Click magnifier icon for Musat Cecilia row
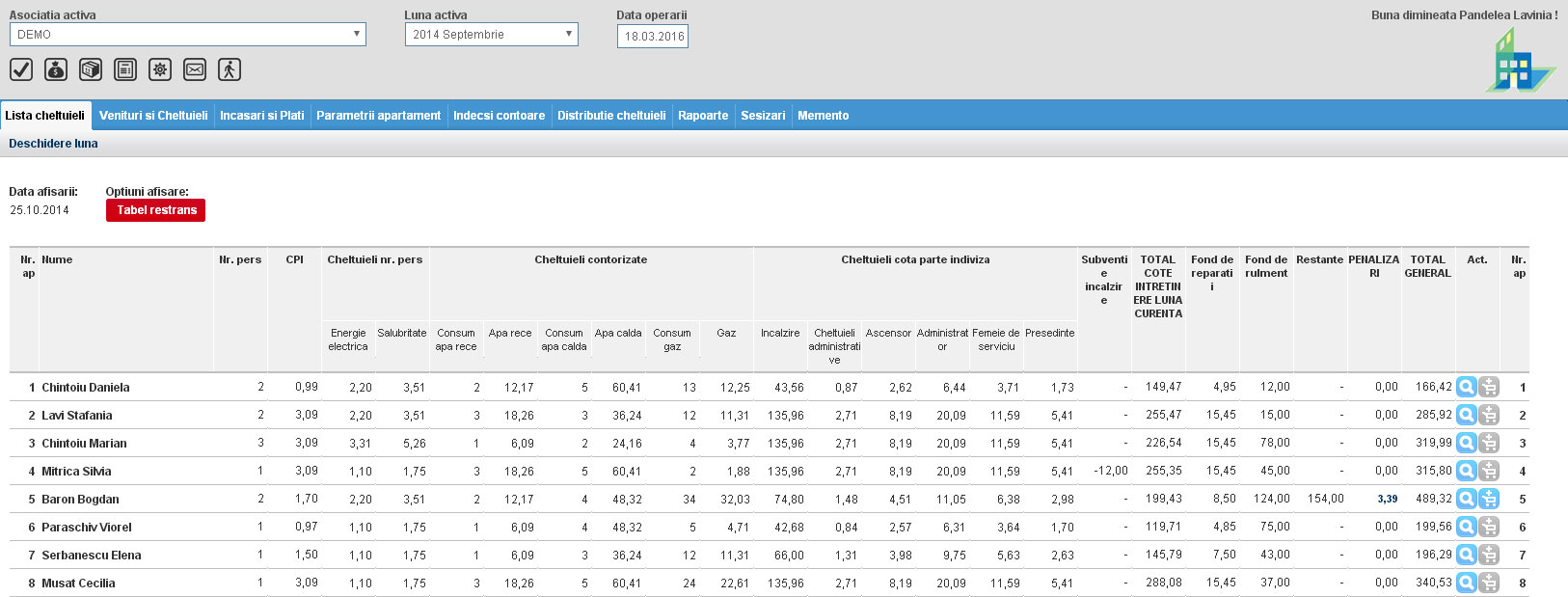The width and height of the screenshot is (1568, 597). click(1466, 583)
